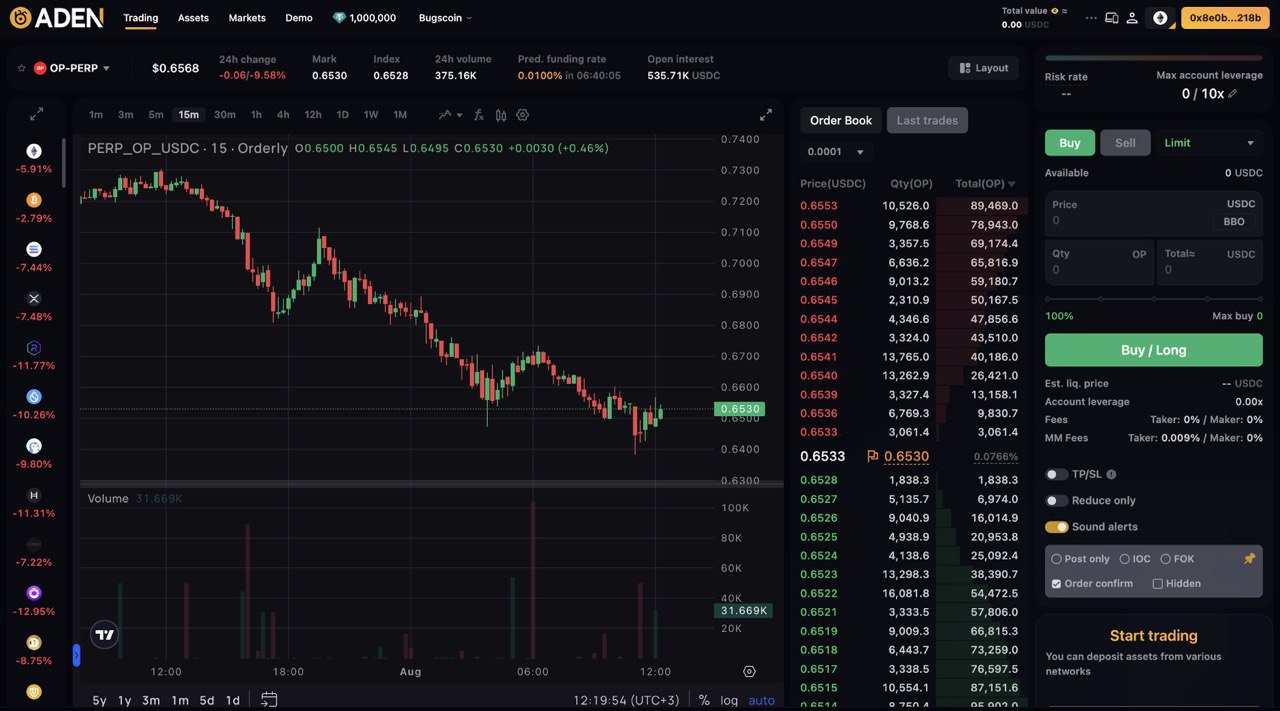Favorite OP-PERP with the star icon

click(21, 68)
